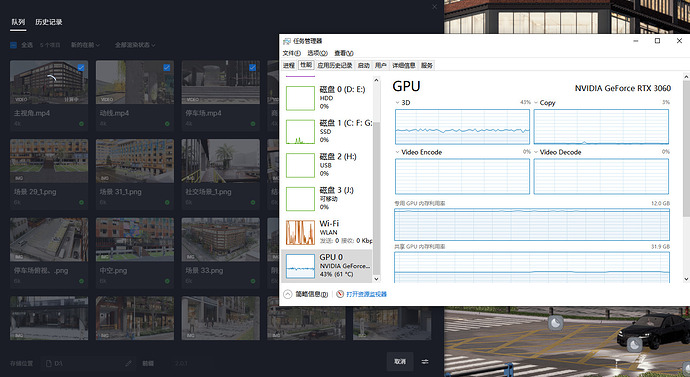Open 打开资源监视器 link
The width and height of the screenshot is (690, 377).
[x=366, y=294]
